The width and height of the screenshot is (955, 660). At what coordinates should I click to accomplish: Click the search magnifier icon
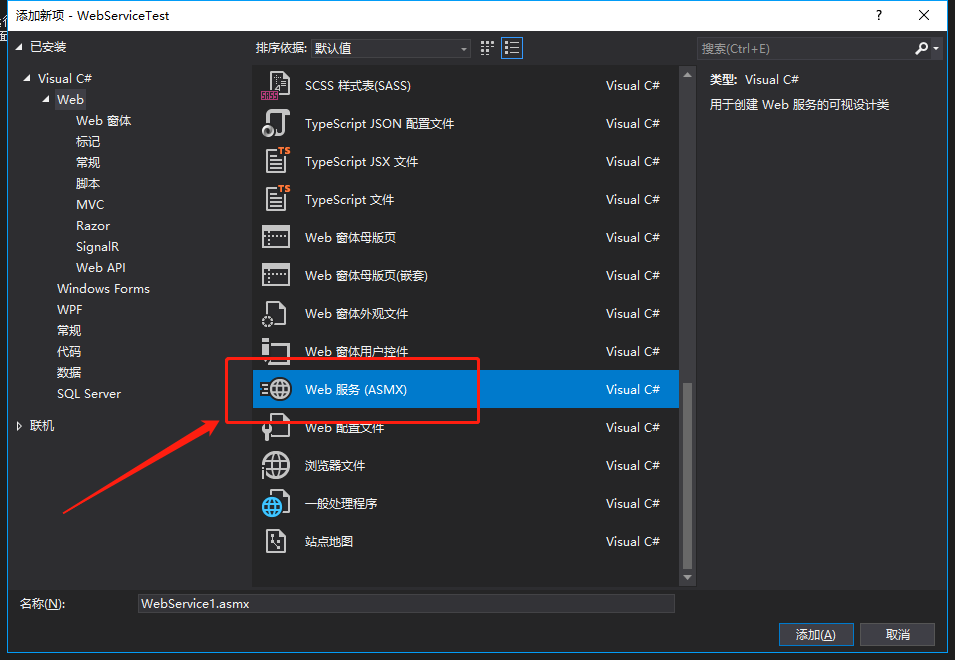point(921,48)
